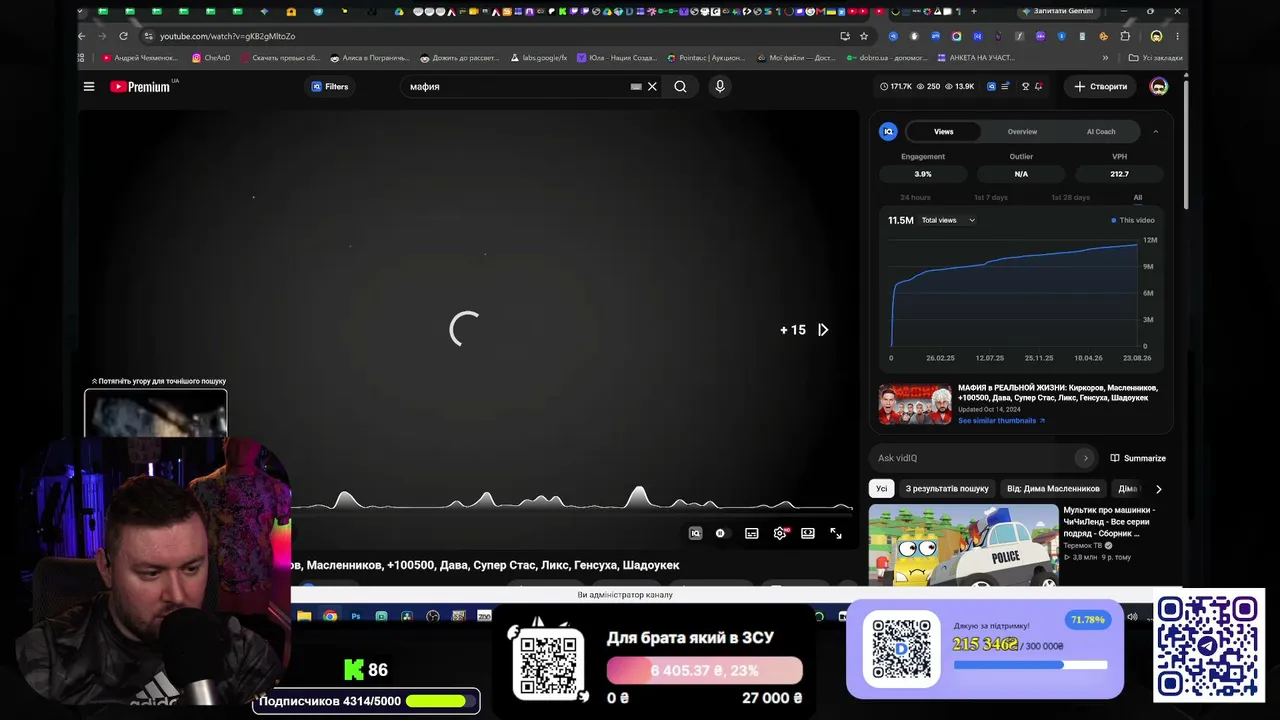Open the Chrome profile avatar in the toolbar
The height and width of the screenshot is (720, 1280).
click(1156, 36)
